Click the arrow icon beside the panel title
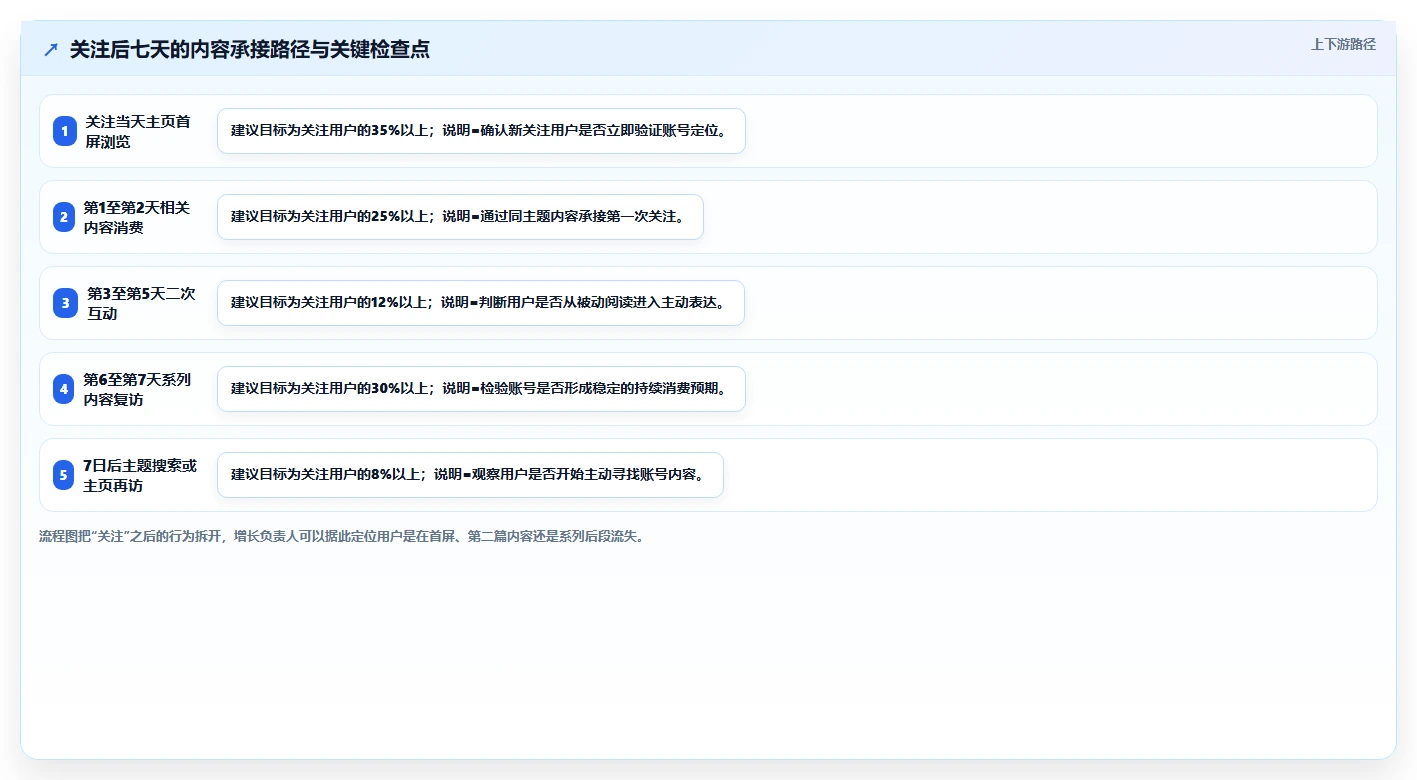The height and width of the screenshot is (780, 1417). pos(51,50)
